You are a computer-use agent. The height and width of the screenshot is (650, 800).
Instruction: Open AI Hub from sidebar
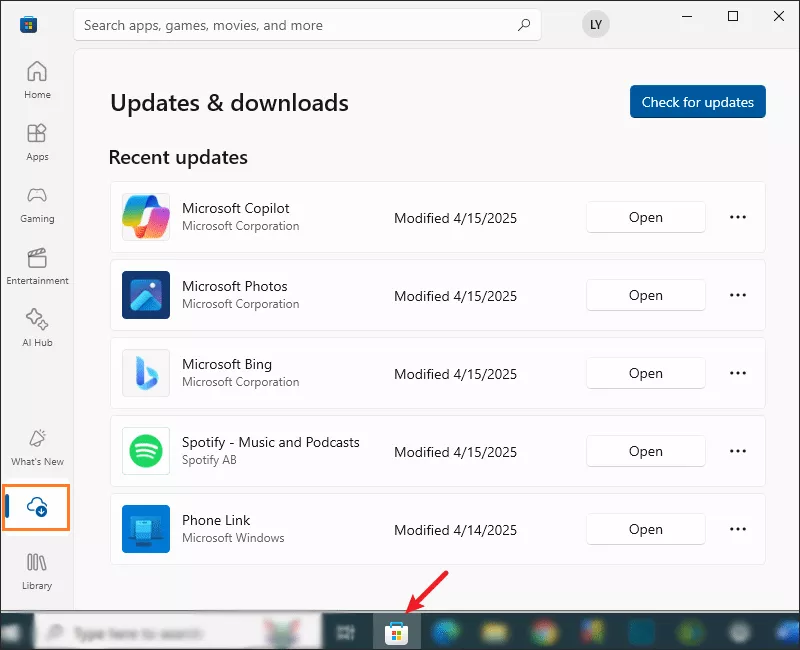click(x=37, y=328)
